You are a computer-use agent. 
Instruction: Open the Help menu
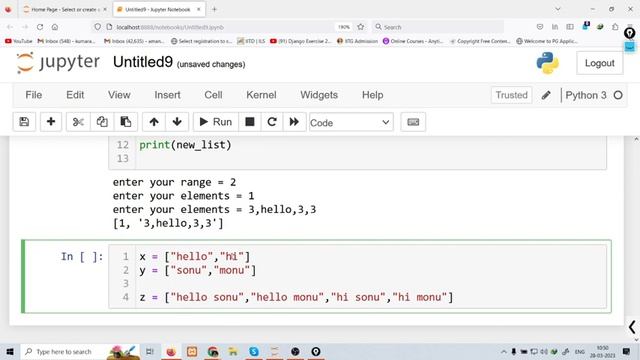(x=373, y=95)
